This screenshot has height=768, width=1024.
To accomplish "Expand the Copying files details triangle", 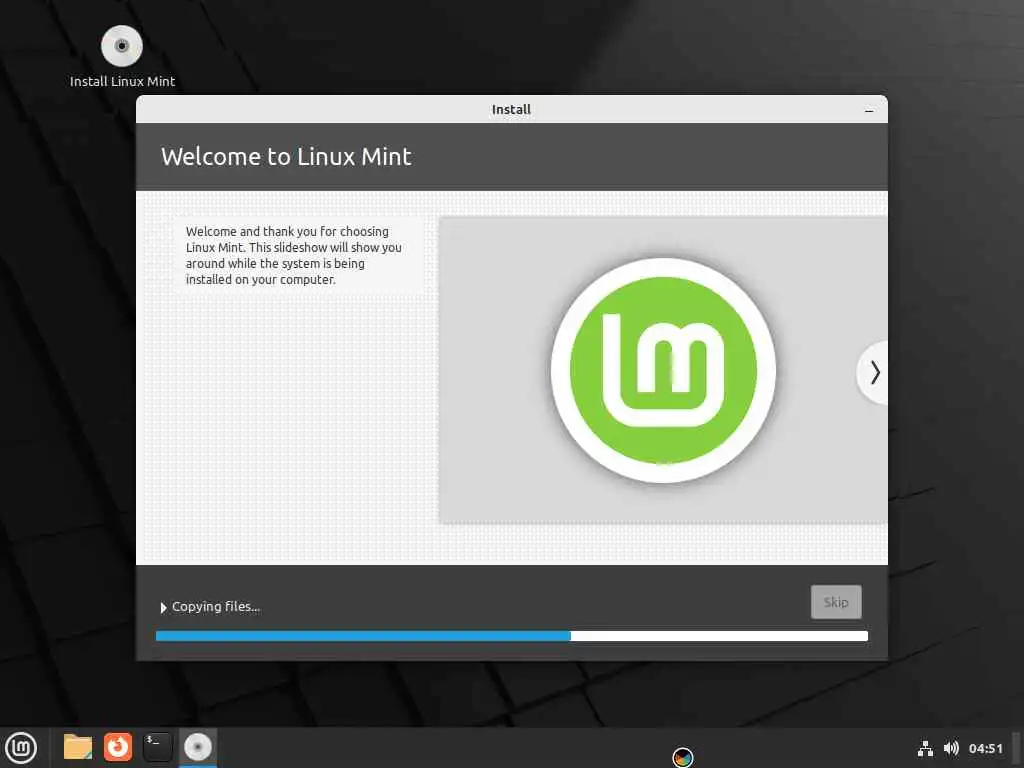I will [x=163, y=607].
